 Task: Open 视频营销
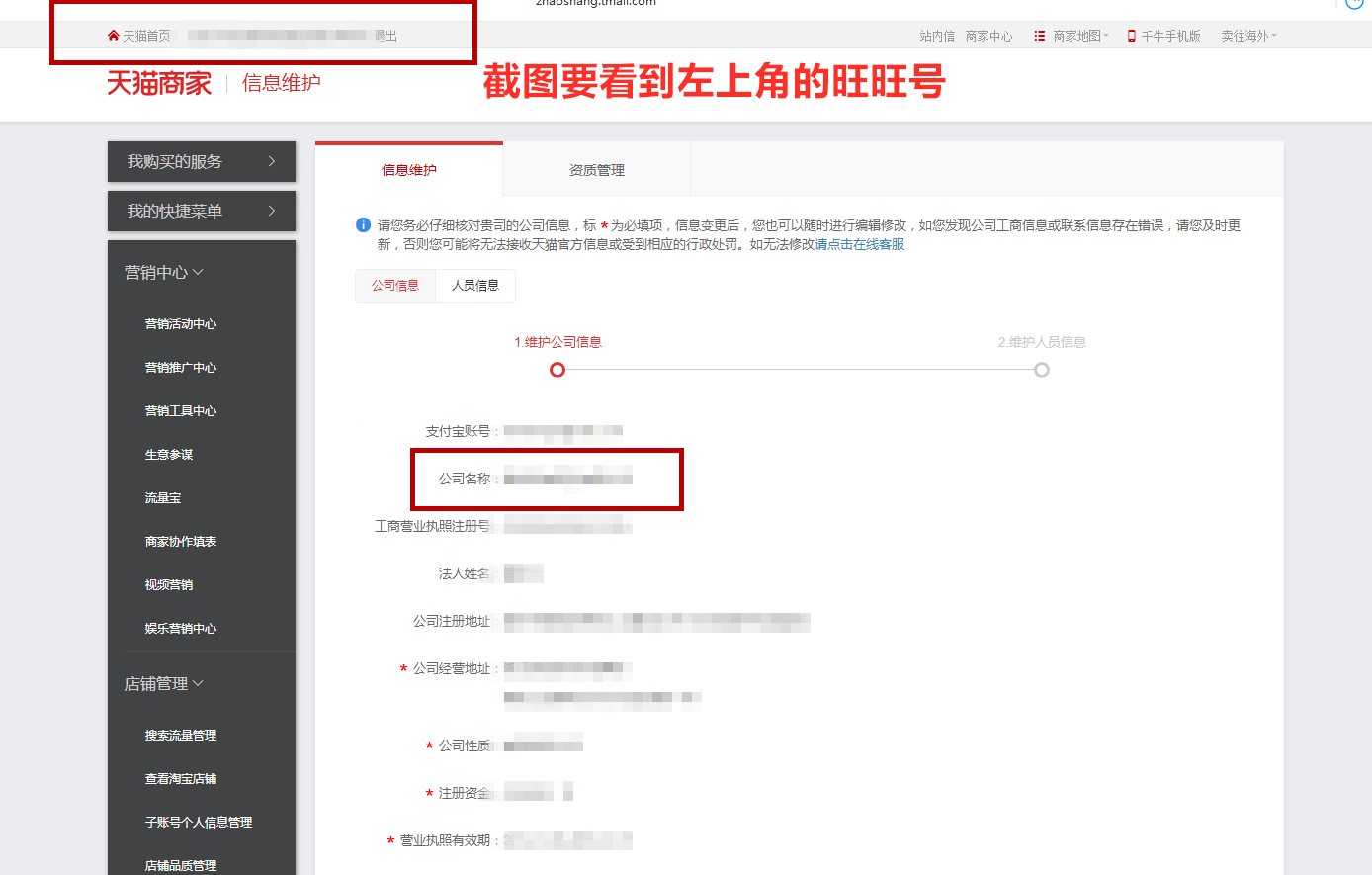pos(169,585)
